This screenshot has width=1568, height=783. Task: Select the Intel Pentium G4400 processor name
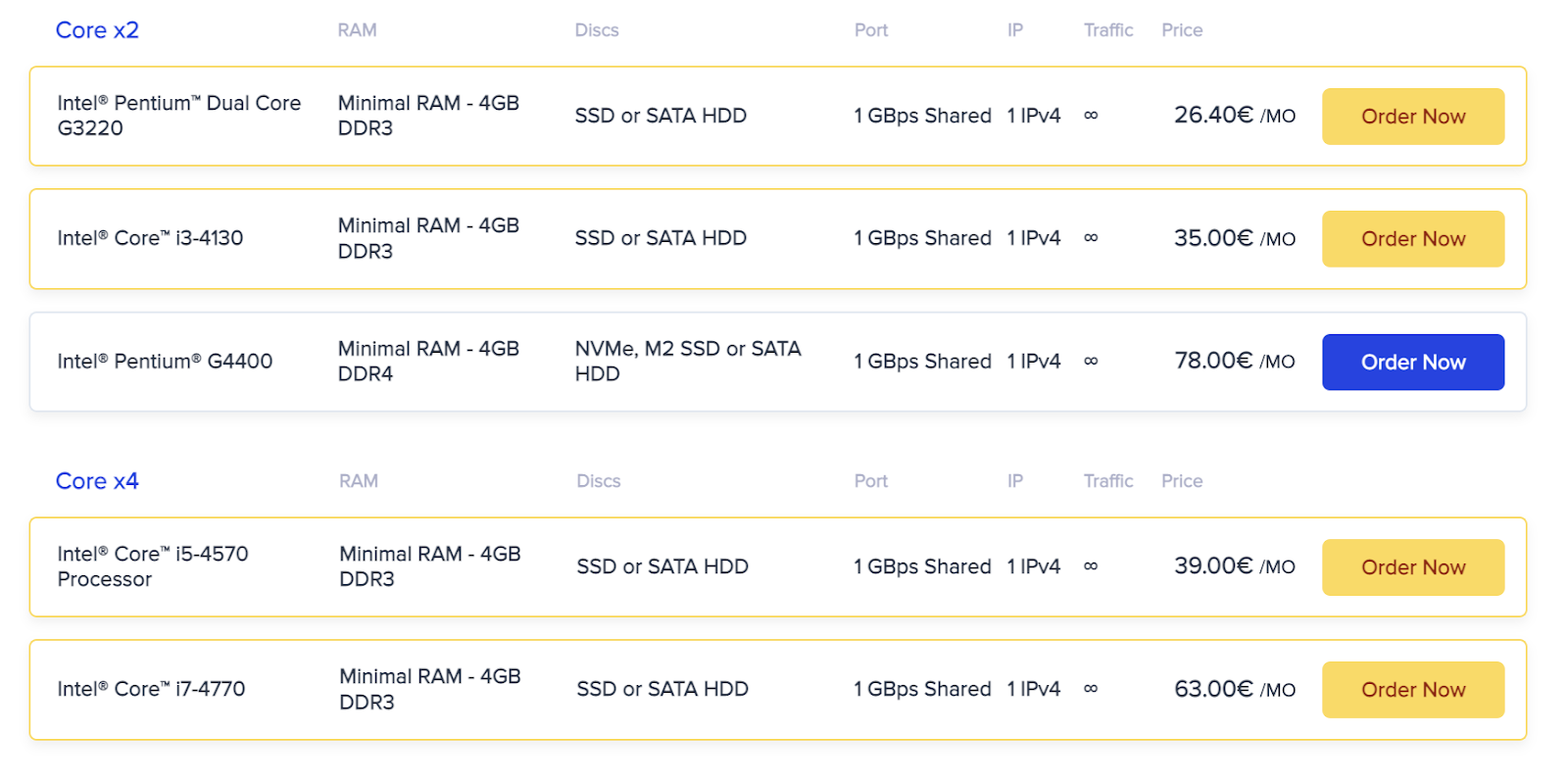165,362
